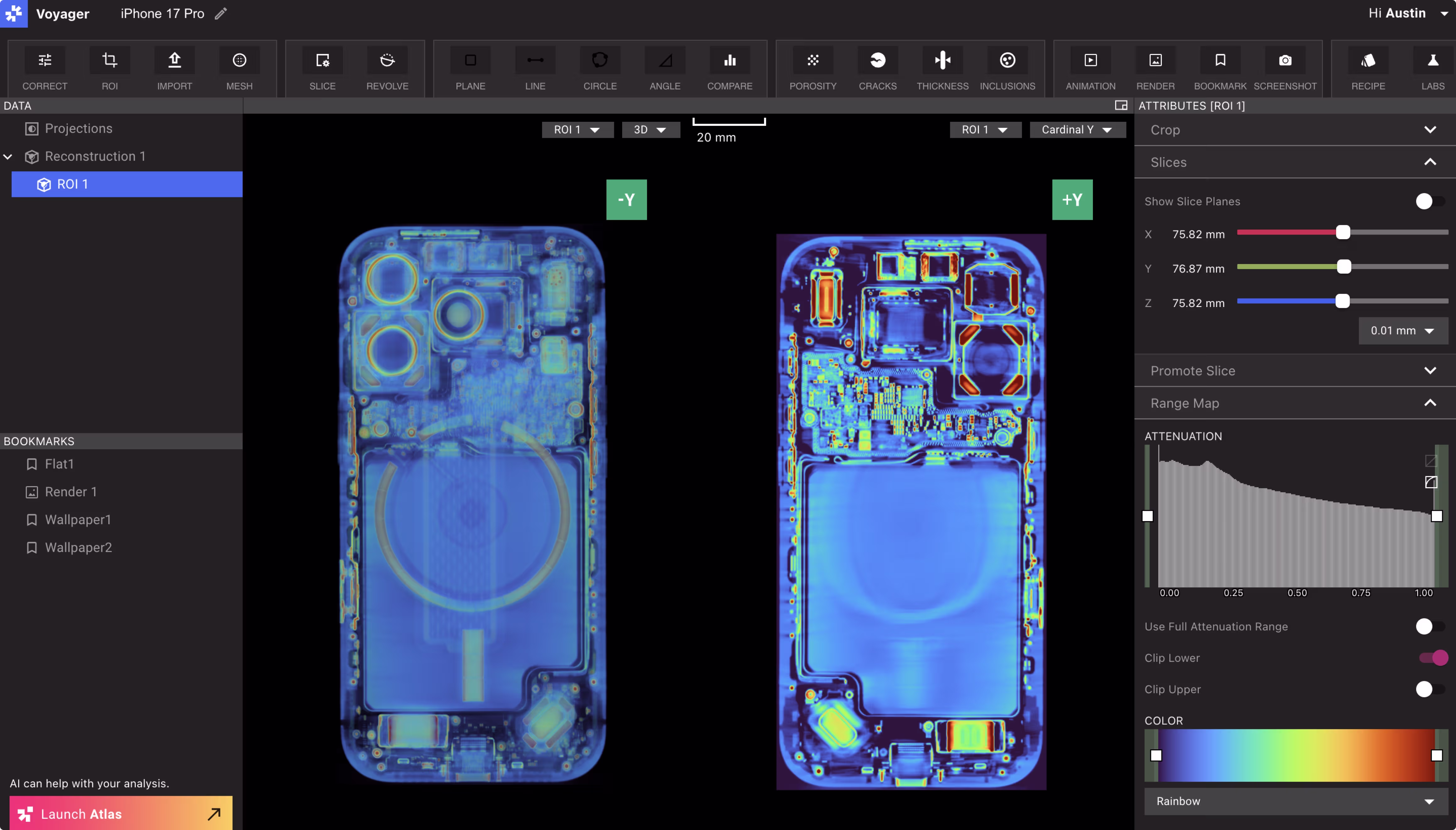Select the Projections data item
The width and height of the screenshot is (1456, 830).
click(x=79, y=129)
